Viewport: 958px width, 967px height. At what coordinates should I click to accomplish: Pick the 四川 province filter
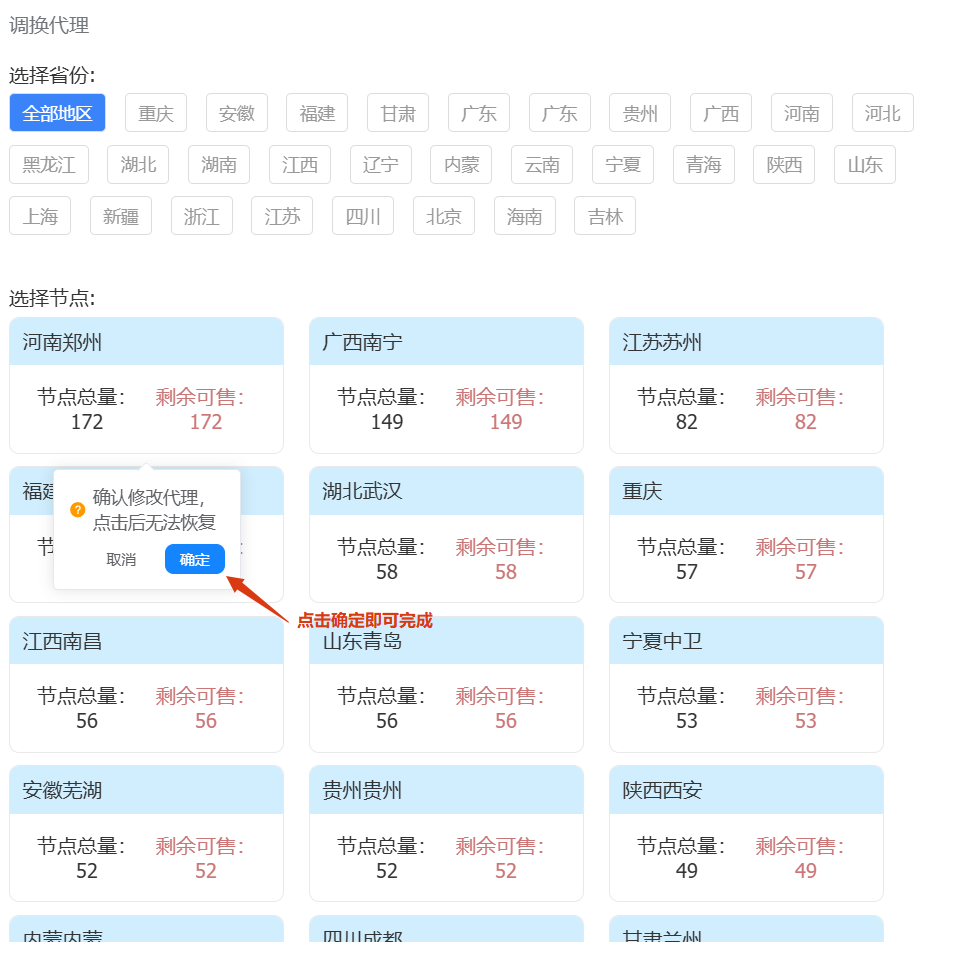click(363, 216)
